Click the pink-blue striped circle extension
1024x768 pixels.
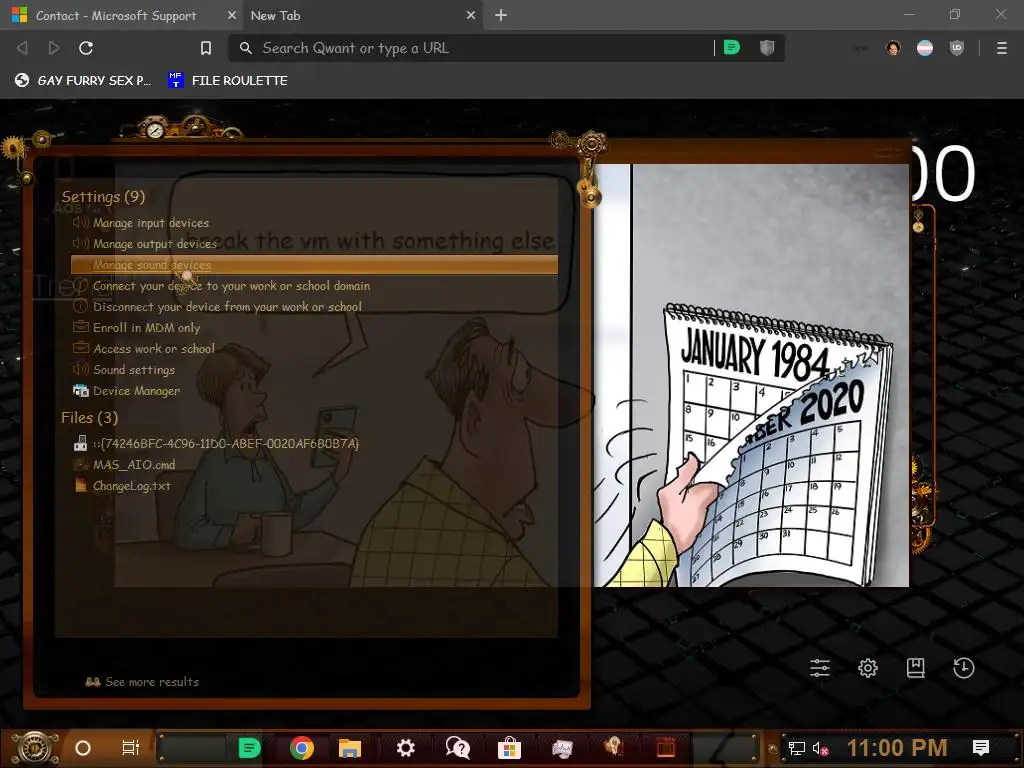point(925,48)
